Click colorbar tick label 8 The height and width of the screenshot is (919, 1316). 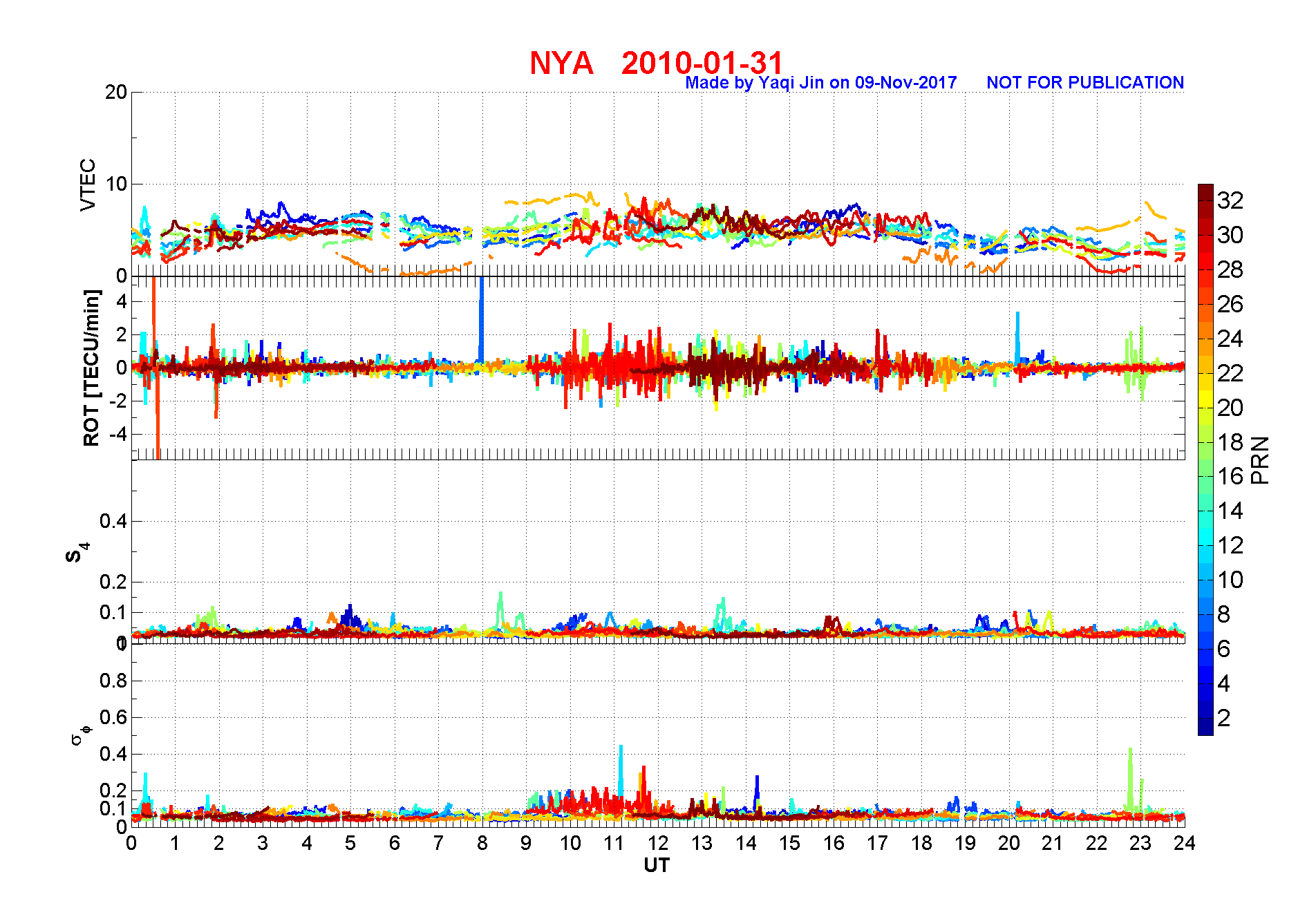click(1224, 614)
